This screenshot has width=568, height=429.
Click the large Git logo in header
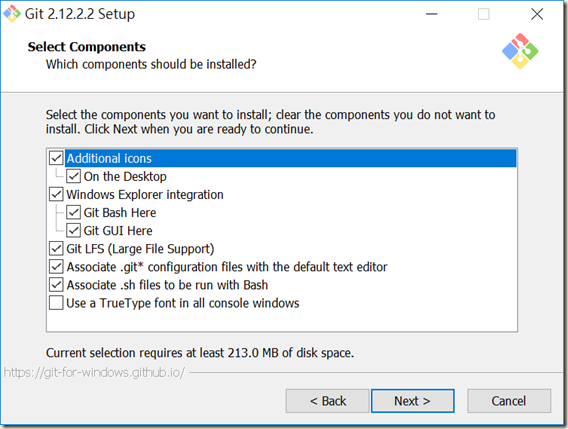coord(520,51)
